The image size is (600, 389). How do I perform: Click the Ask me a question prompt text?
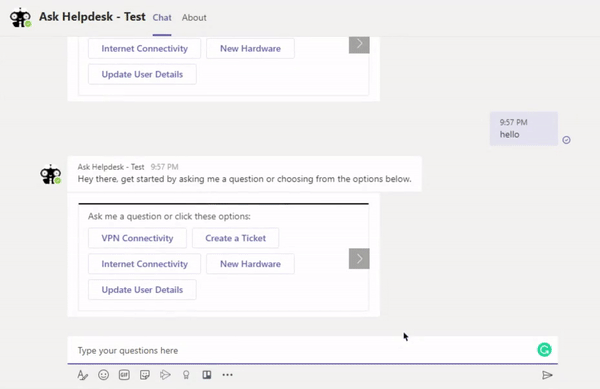169,216
